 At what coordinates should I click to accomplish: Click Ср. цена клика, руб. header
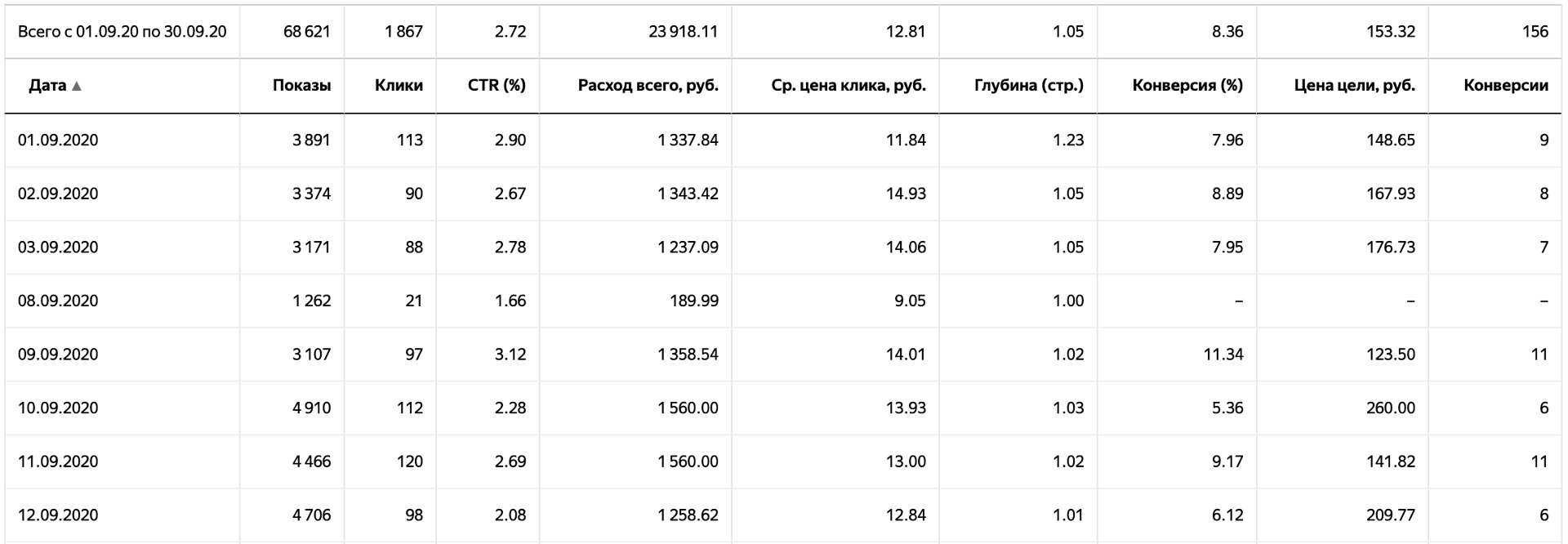[849, 85]
